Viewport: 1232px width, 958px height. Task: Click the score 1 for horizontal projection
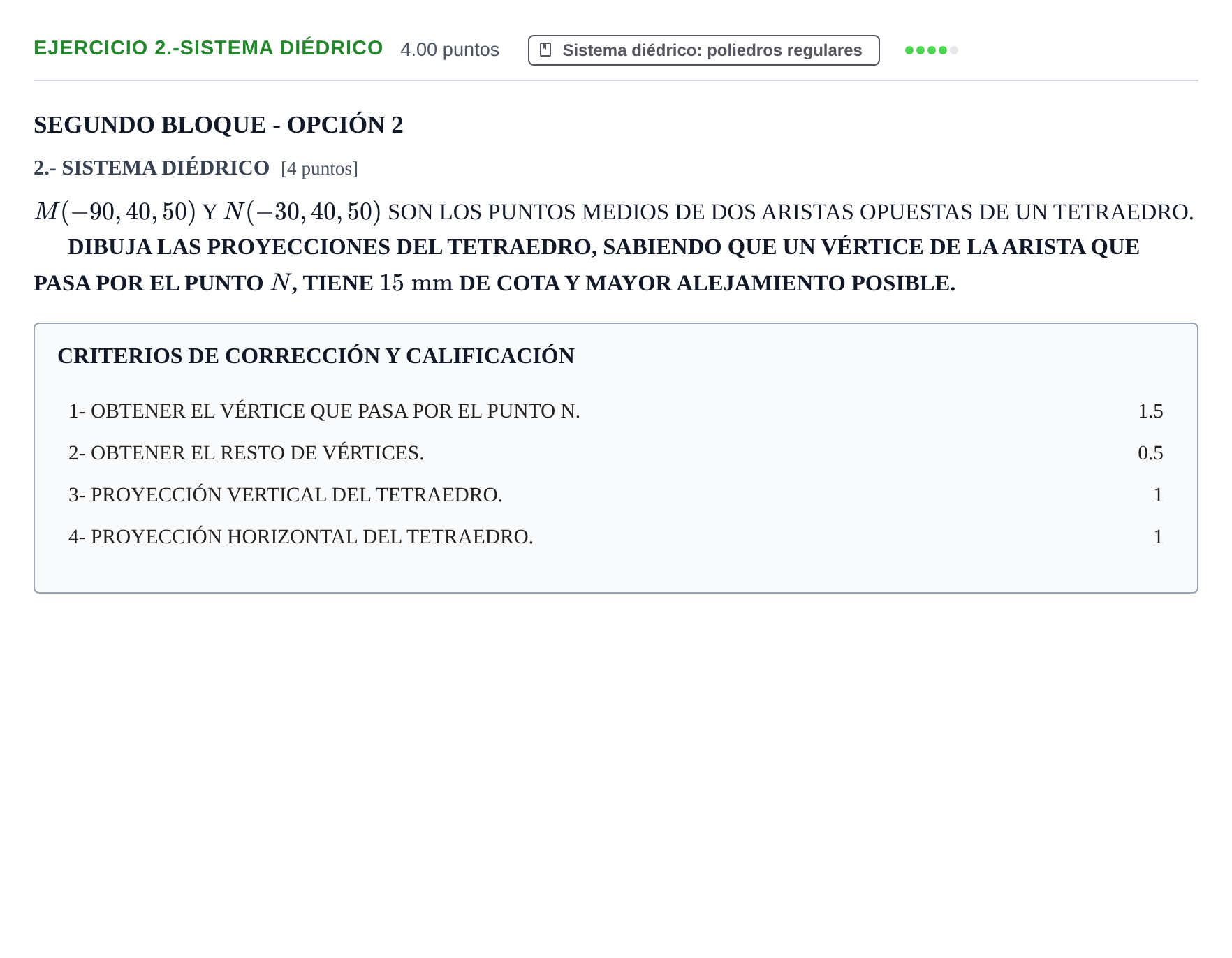click(1158, 537)
